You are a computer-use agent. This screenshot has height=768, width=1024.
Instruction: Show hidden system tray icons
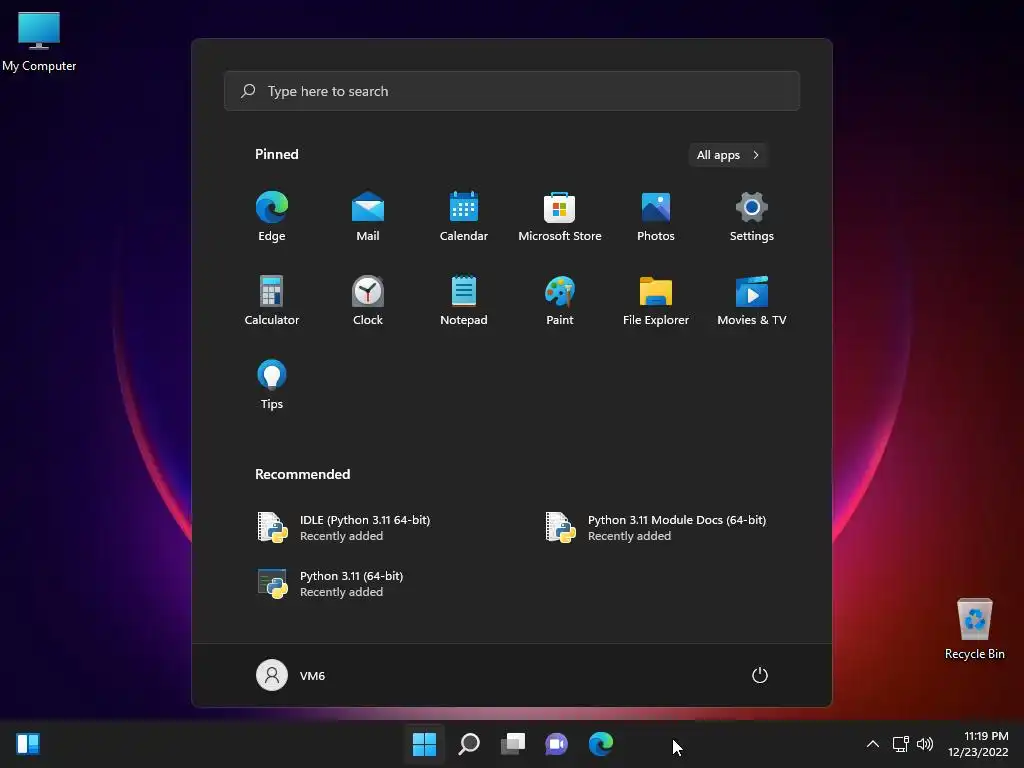[x=872, y=744]
